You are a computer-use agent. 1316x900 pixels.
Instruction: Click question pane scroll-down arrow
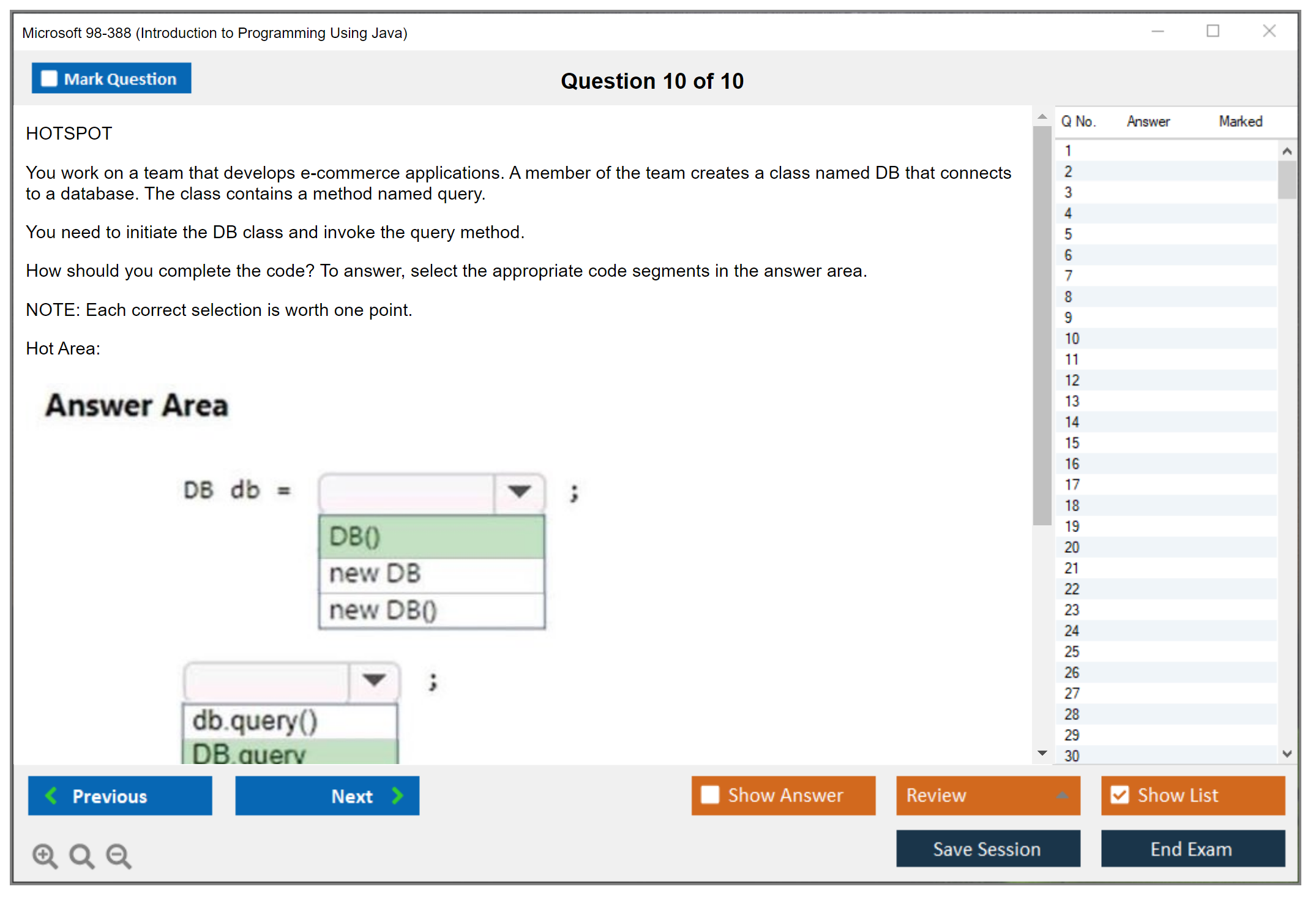point(1042,753)
